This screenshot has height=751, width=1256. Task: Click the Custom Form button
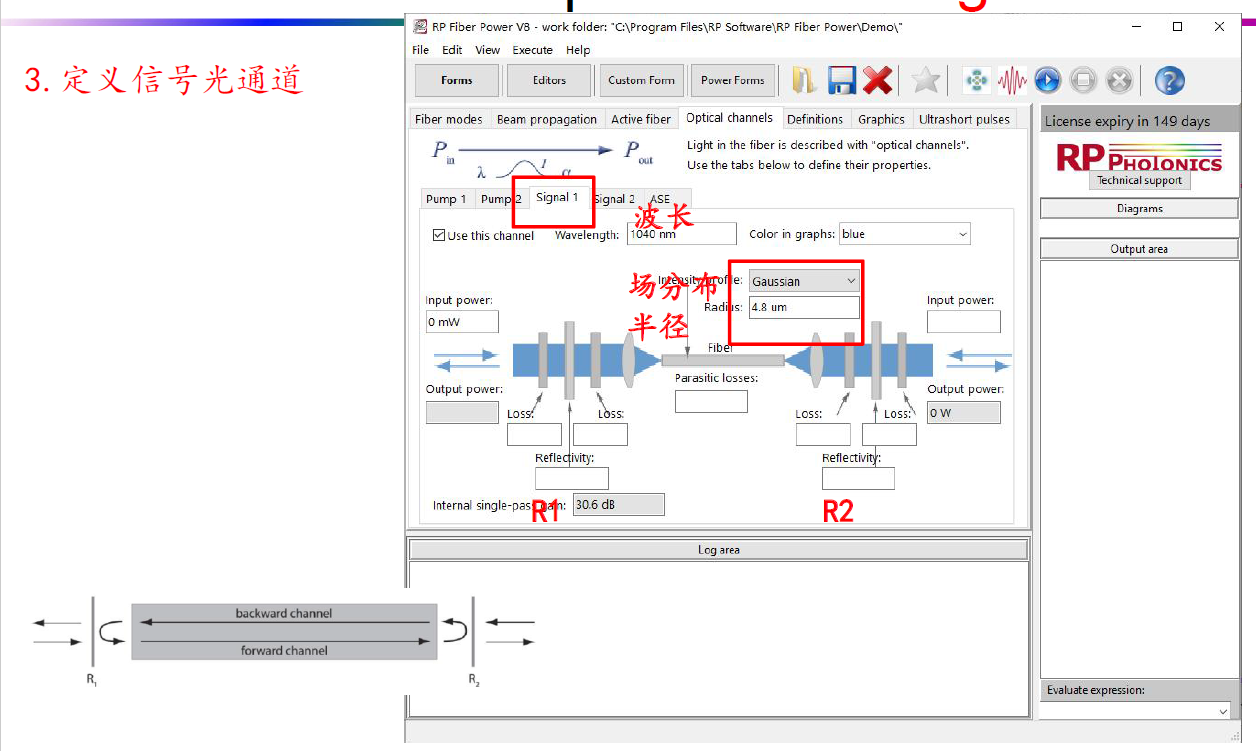click(x=641, y=80)
